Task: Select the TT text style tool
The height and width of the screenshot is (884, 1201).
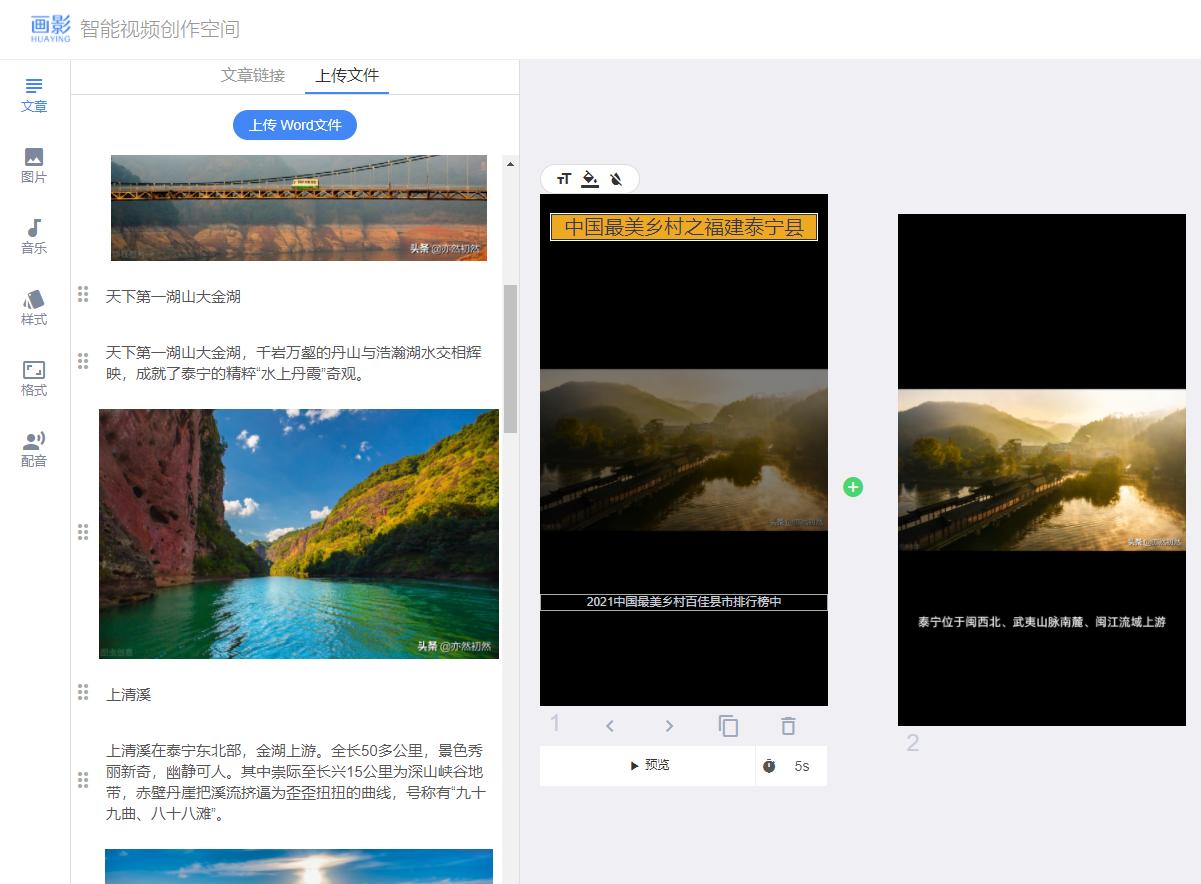Action: coord(562,178)
